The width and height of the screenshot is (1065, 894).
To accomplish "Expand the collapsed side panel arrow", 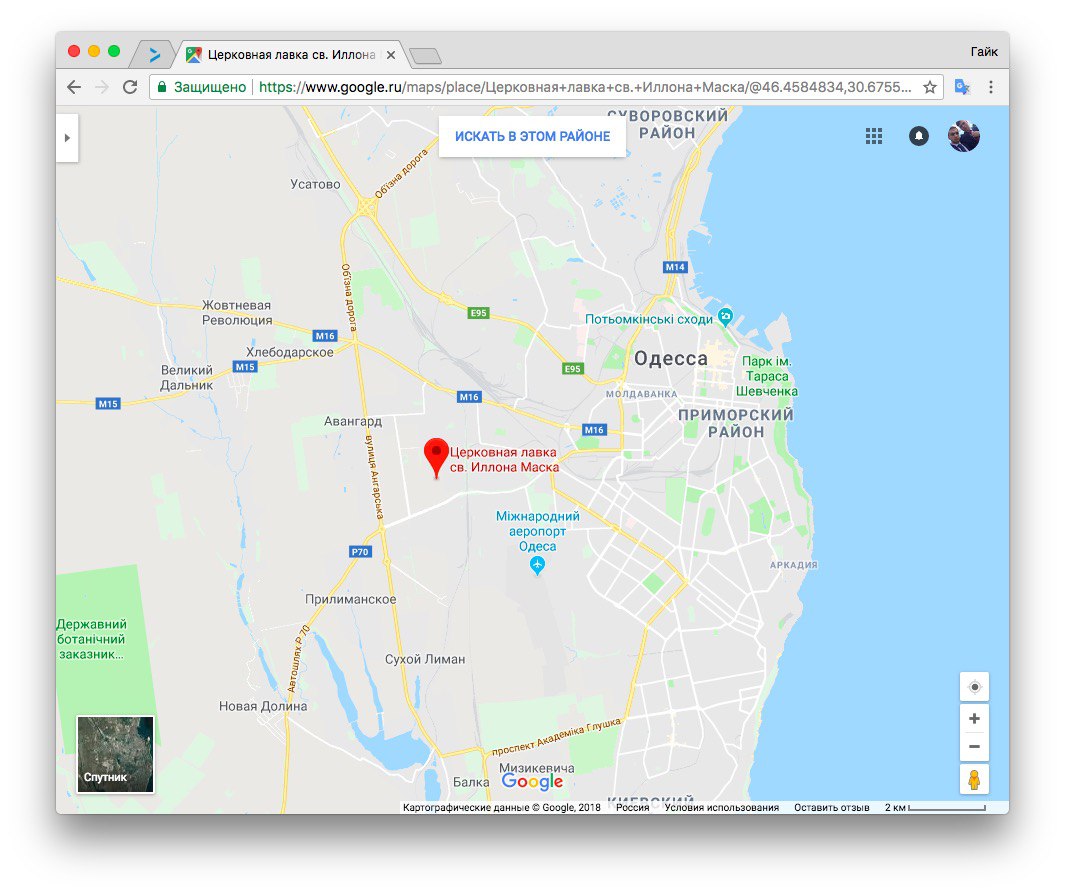I will click(67, 138).
